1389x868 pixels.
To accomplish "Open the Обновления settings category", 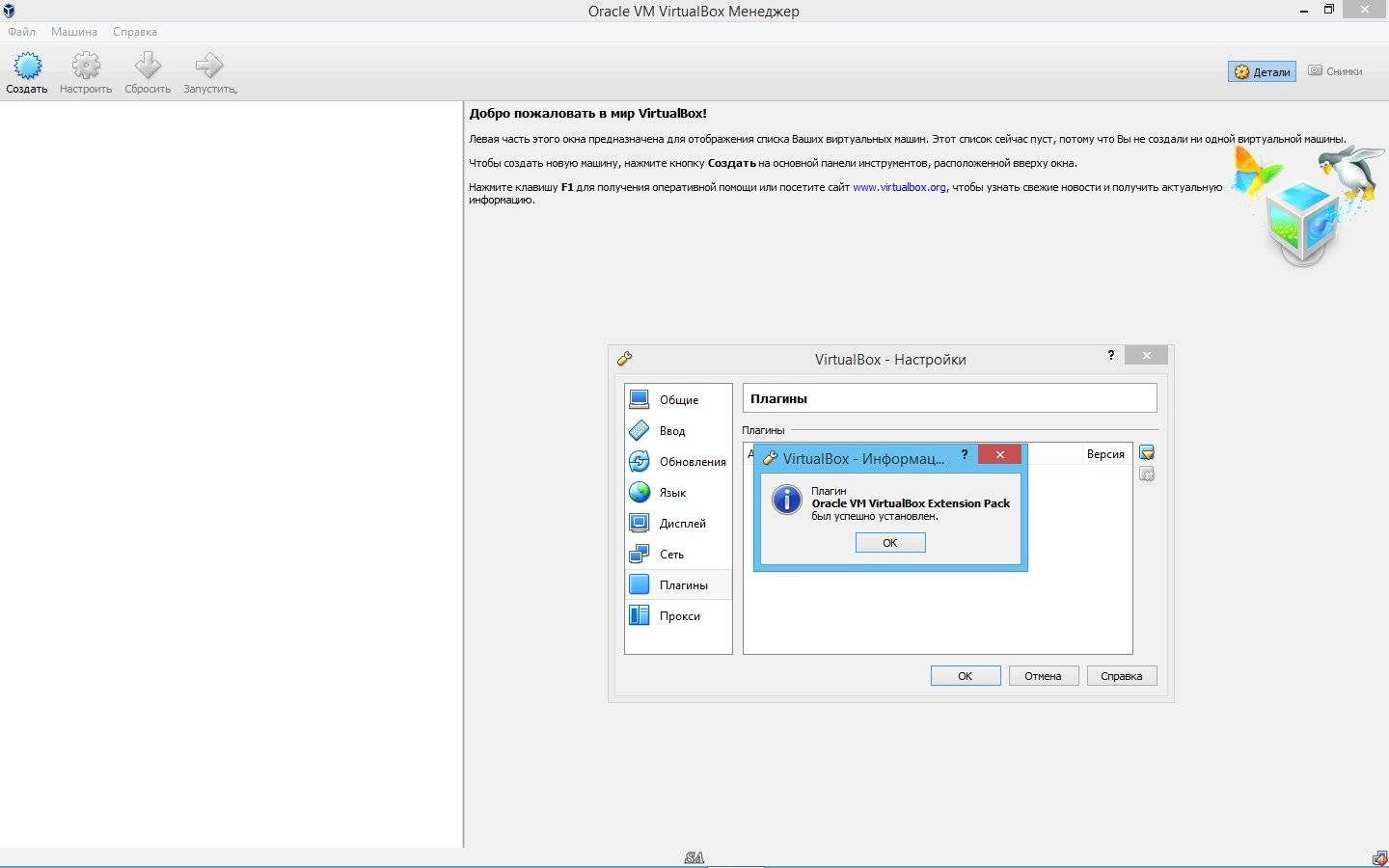I will pos(678,461).
